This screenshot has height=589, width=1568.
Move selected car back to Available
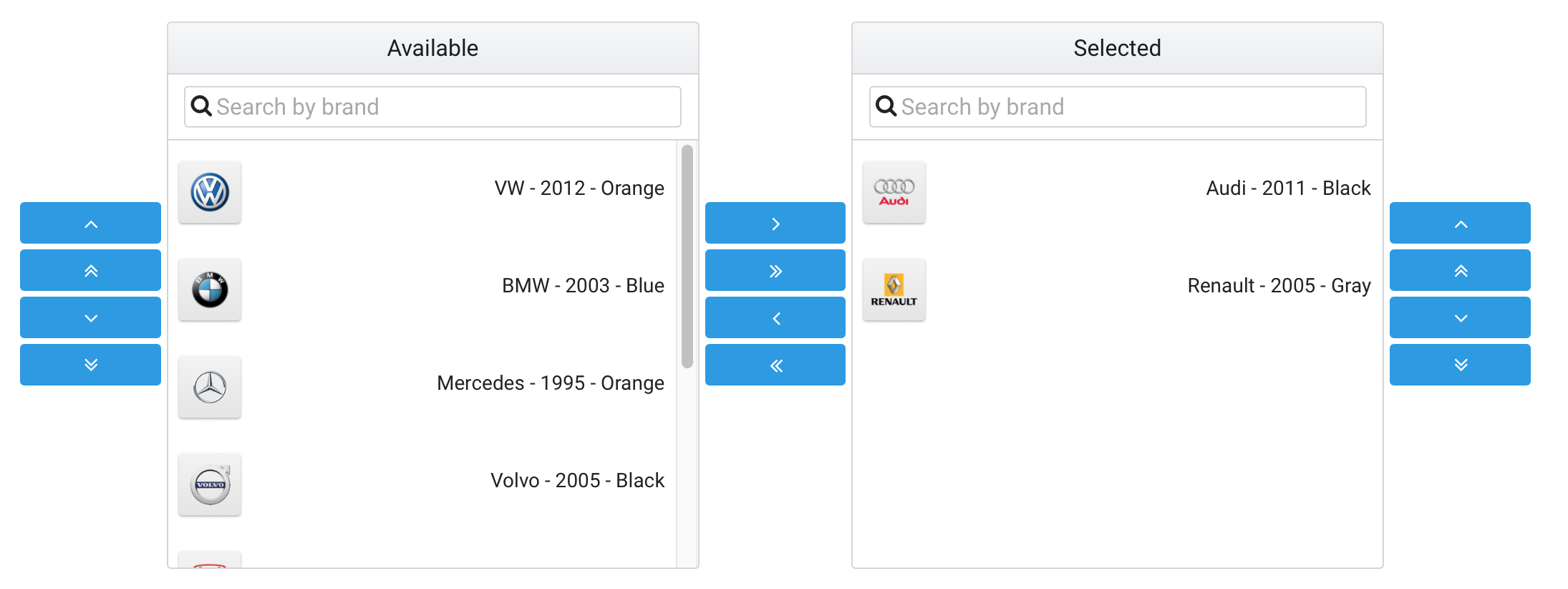[775, 317]
